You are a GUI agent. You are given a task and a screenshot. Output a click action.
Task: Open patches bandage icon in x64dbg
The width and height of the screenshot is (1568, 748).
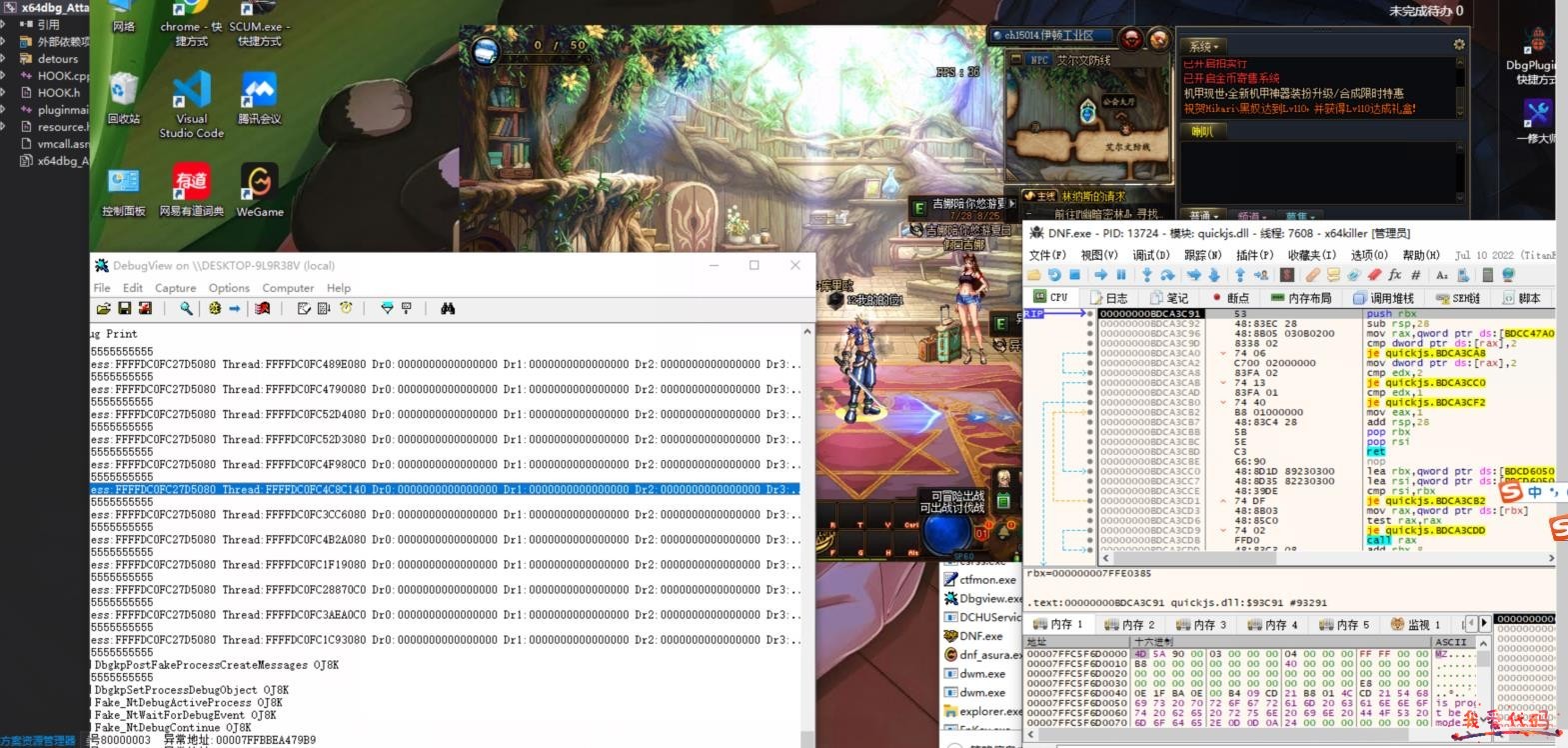(1312, 275)
